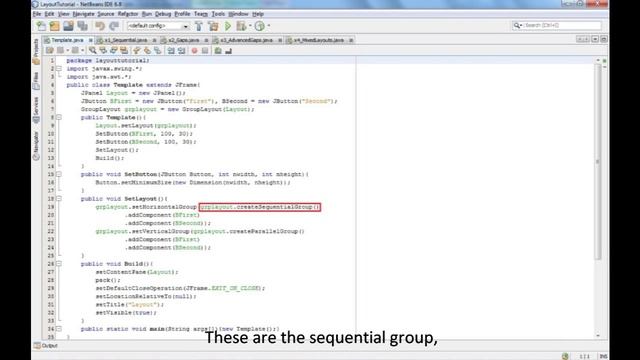Image resolution: width=640 pixels, height=360 pixels.
Task: Click the Save All toolbar icon
Action: click(x=82, y=26)
